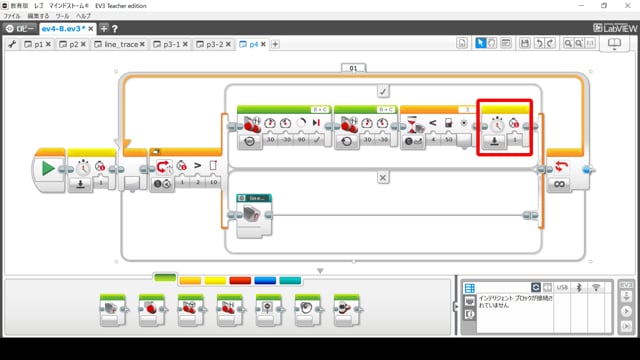Choose the Select arrow tool

click(x=480, y=43)
